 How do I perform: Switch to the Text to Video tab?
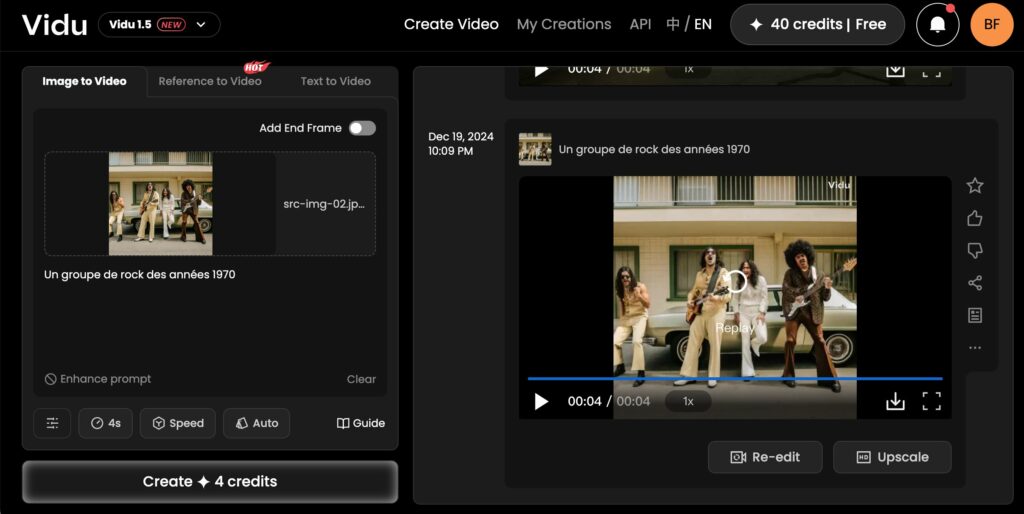coord(335,81)
